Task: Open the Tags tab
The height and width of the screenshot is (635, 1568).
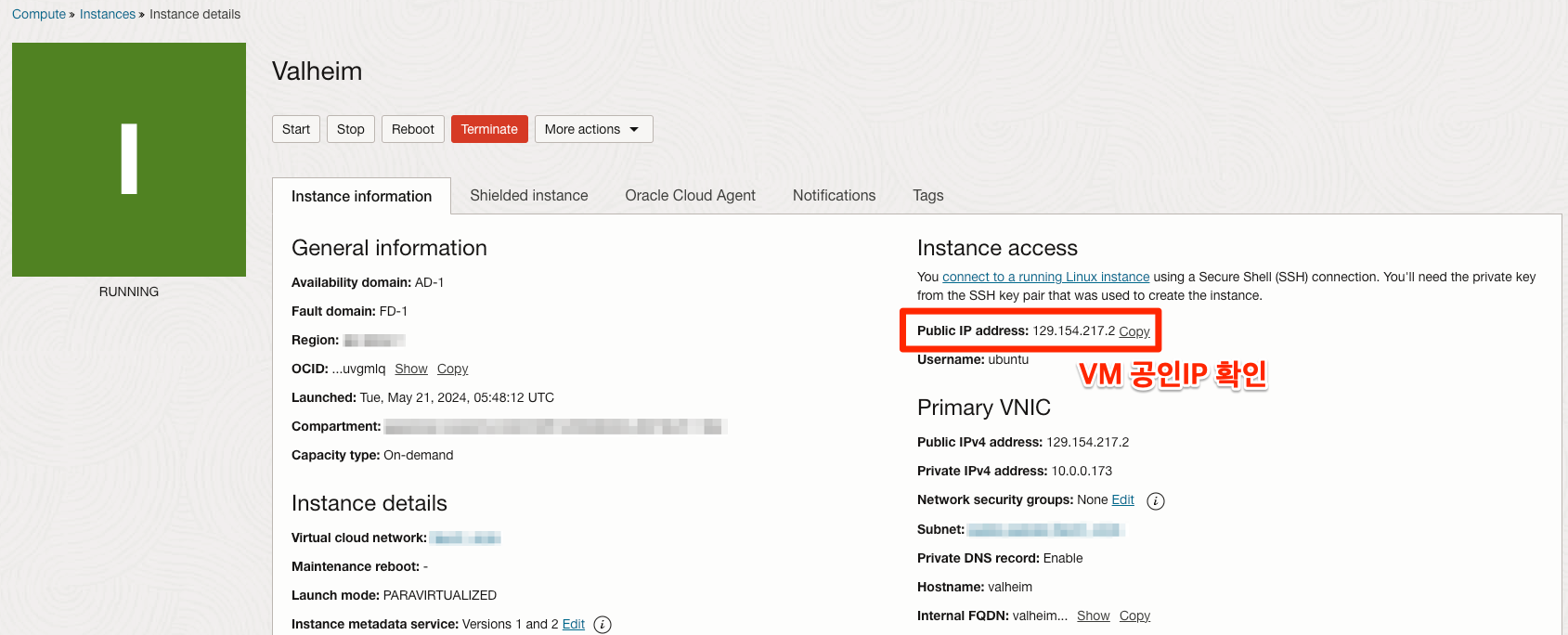Action: click(927, 195)
